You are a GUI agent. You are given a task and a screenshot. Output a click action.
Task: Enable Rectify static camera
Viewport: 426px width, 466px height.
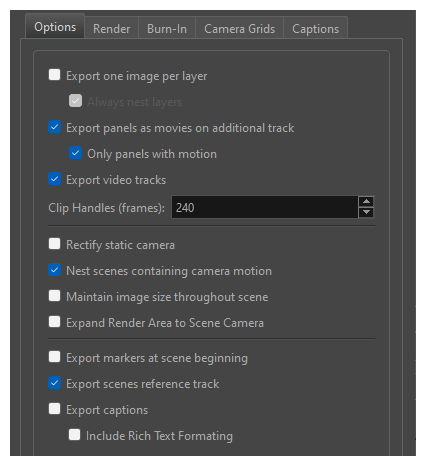(x=54, y=244)
